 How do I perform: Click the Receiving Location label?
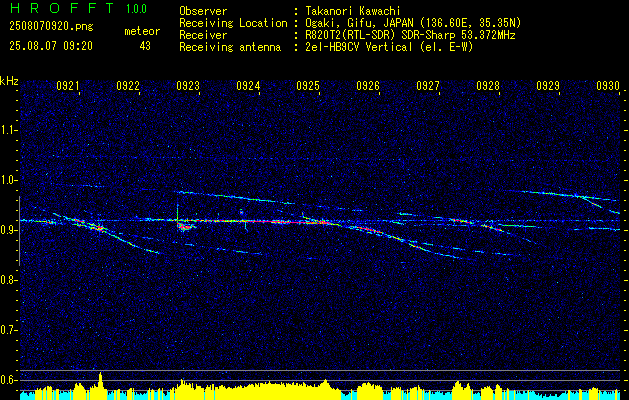point(233,24)
